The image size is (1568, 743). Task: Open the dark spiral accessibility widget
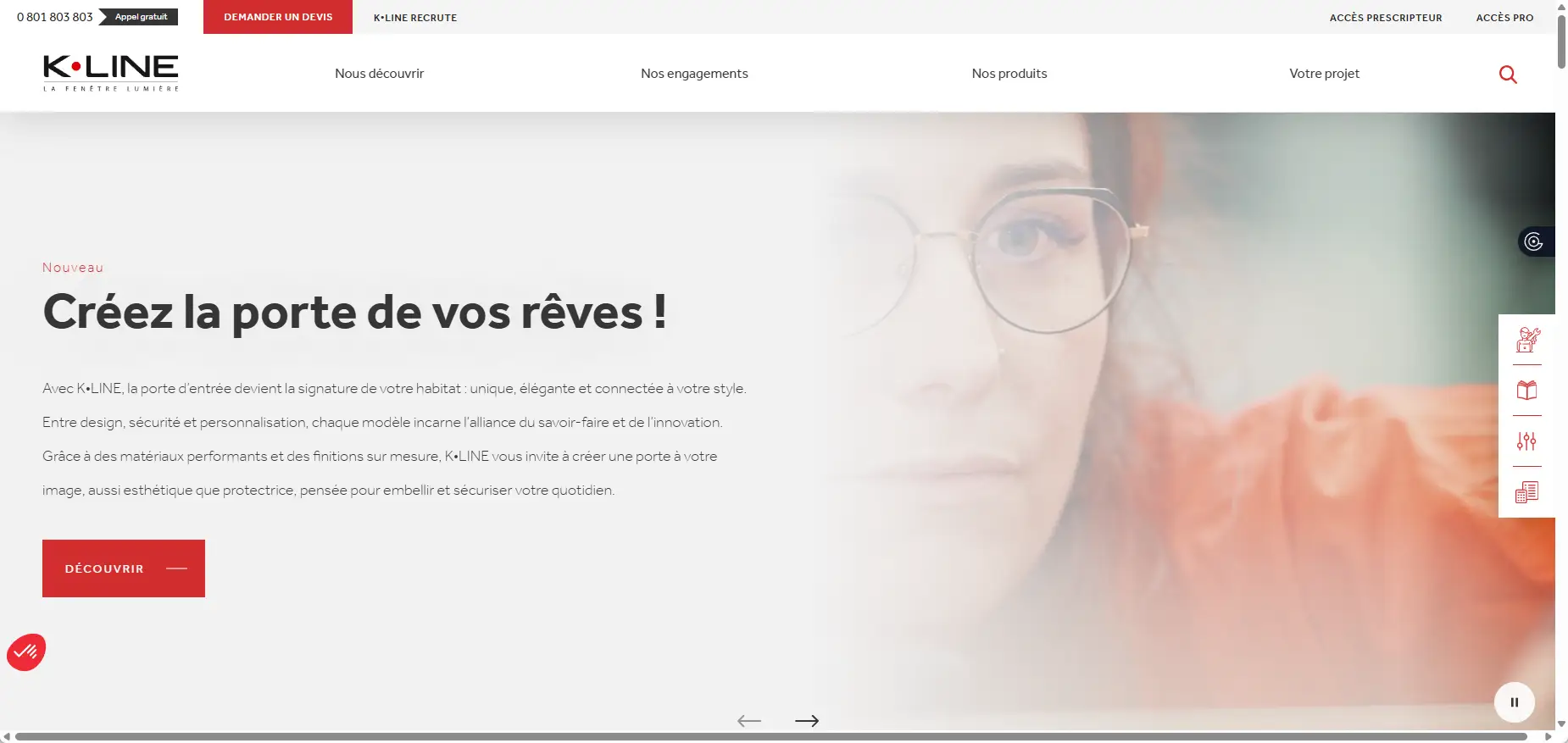coord(1535,242)
